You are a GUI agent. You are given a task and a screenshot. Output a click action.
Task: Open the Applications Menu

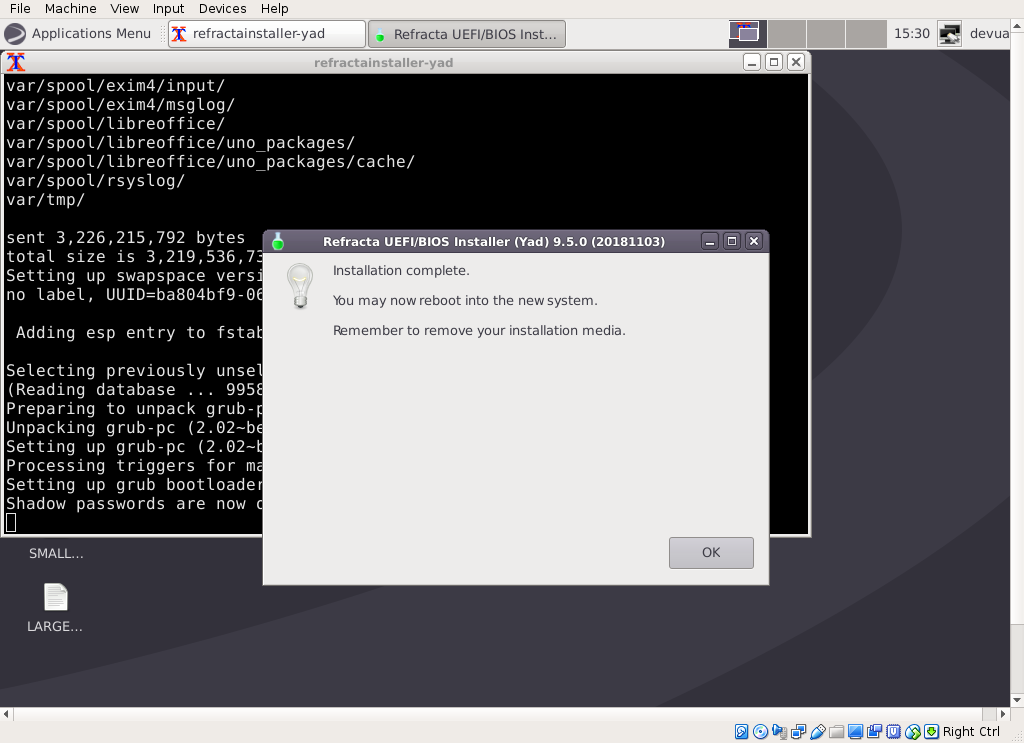click(x=78, y=34)
